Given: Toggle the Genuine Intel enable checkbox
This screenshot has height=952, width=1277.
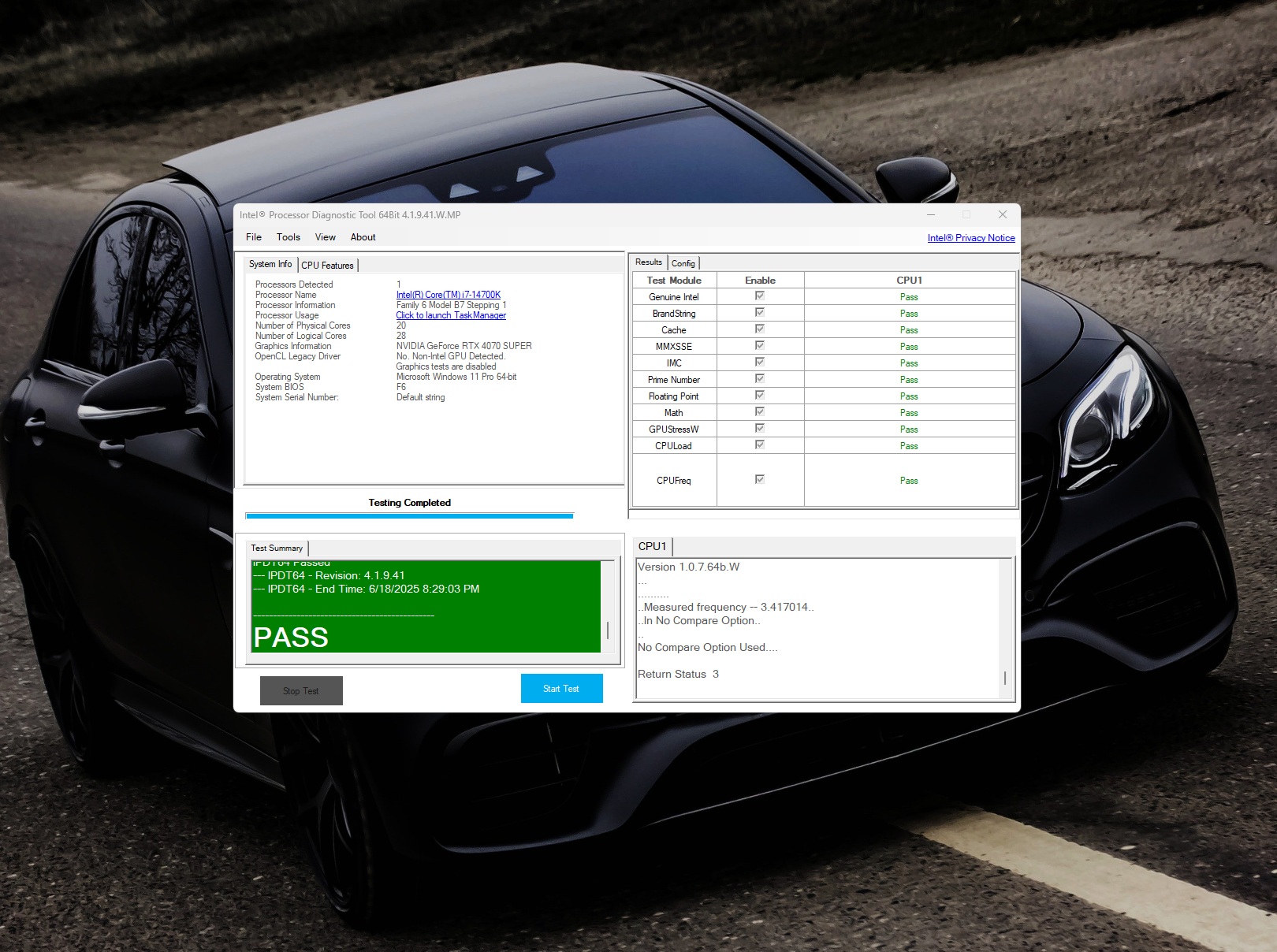Looking at the screenshot, I should (760, 296).
